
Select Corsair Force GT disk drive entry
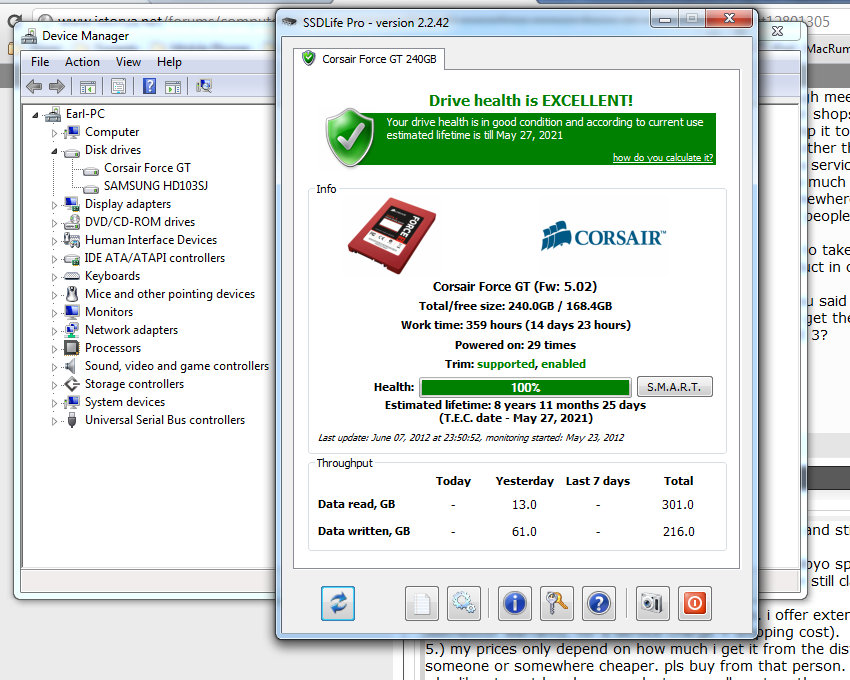147,168
